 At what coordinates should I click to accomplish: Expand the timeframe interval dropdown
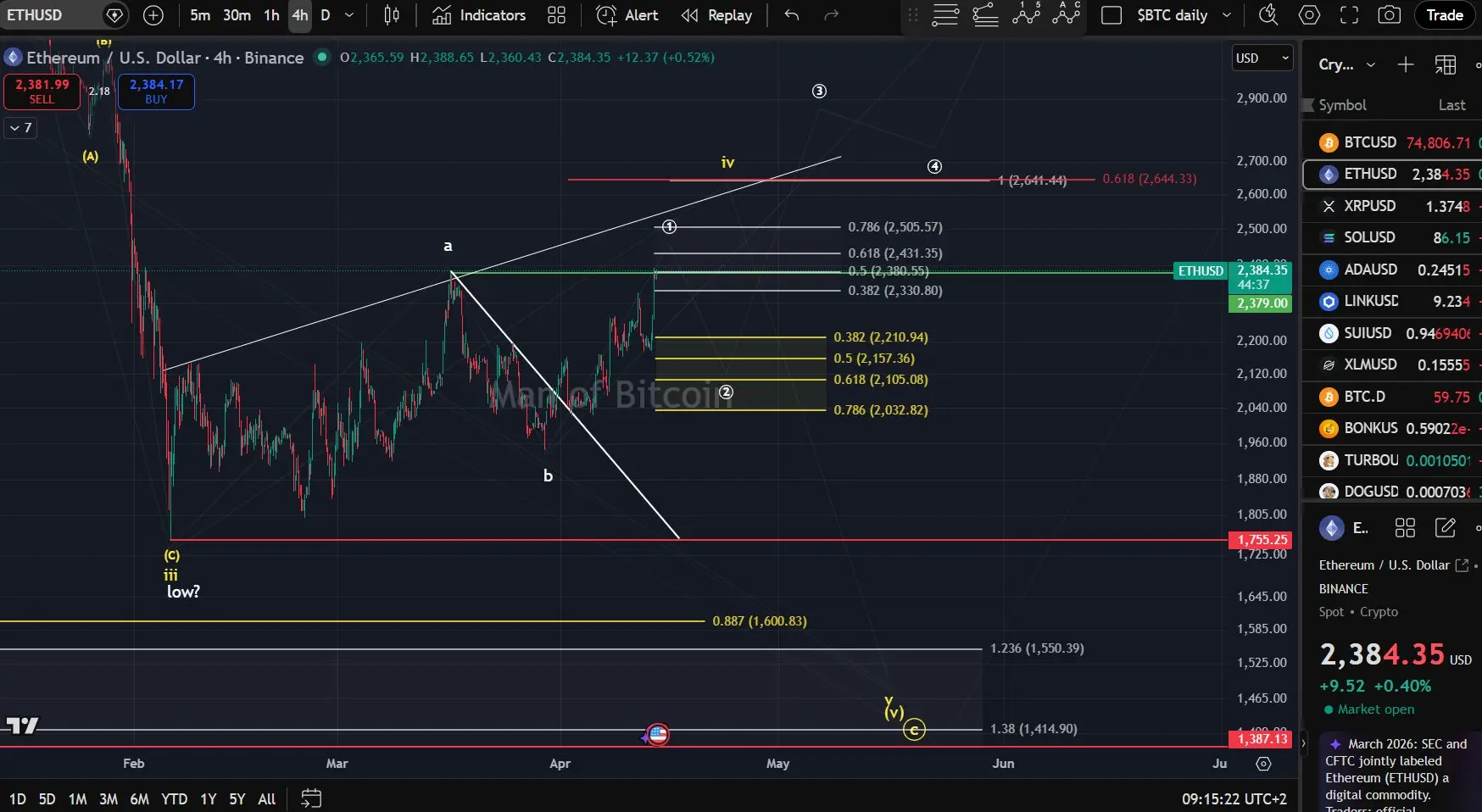click(349, 15)
